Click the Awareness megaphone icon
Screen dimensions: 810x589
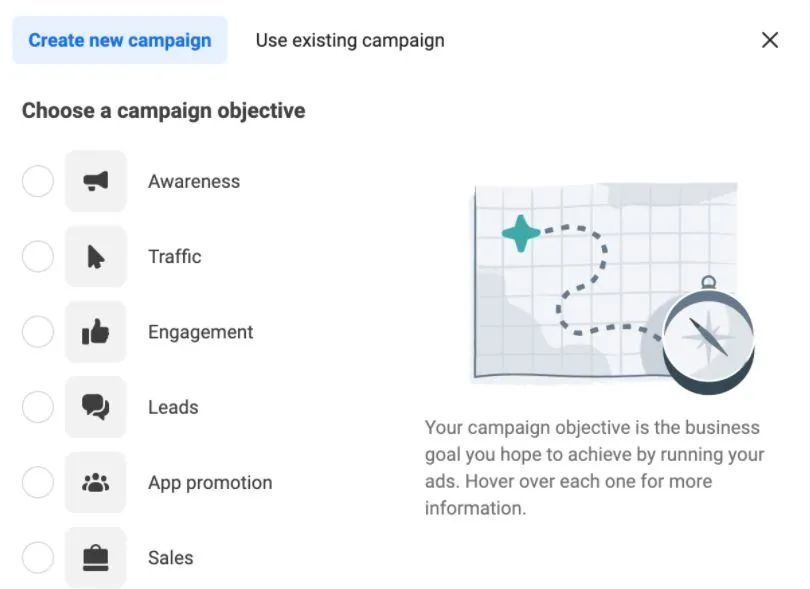96,181
